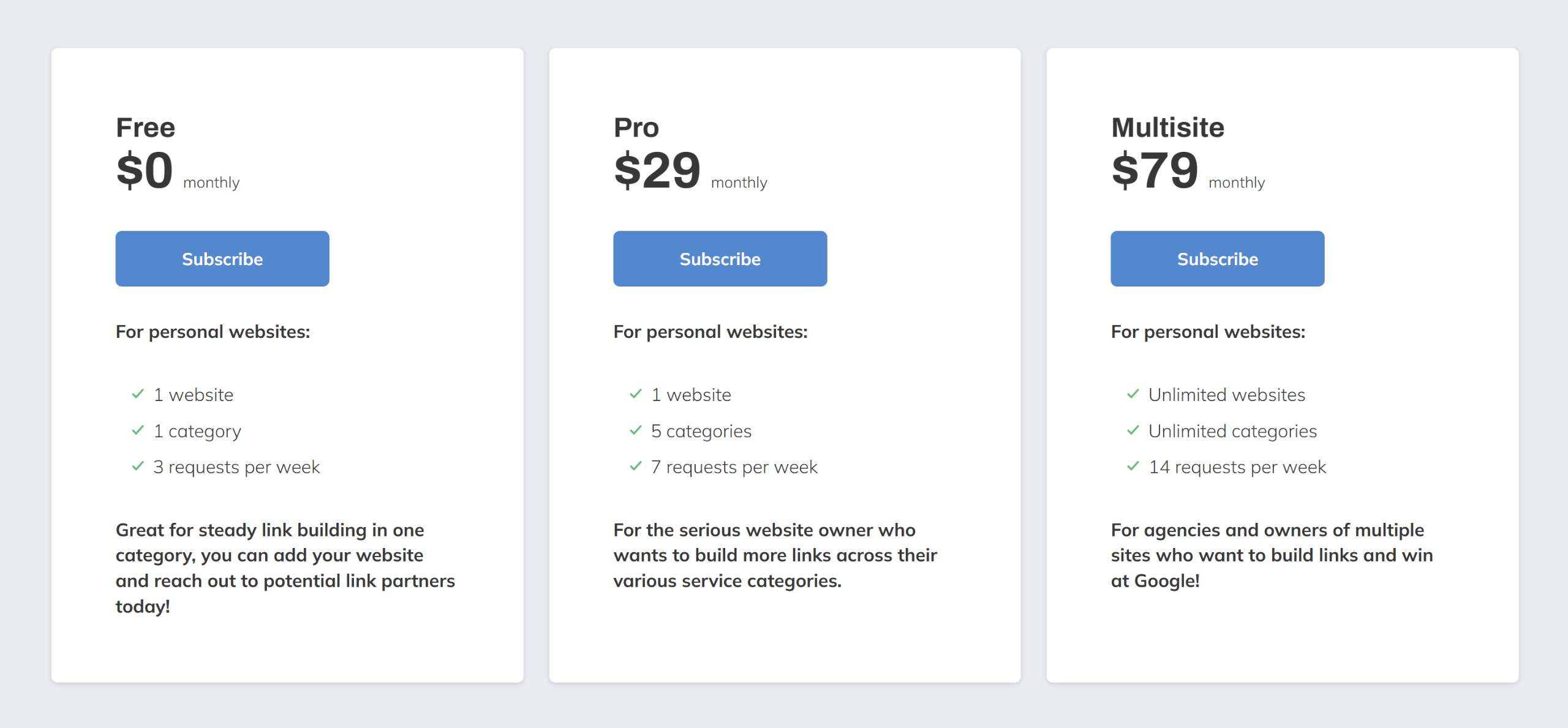The width and height of the screenshot is (1568, 728).
Task: Select the checkmark beside 'Unlimited categories'
Action: pyautogui.click(x=1133, y=431)
